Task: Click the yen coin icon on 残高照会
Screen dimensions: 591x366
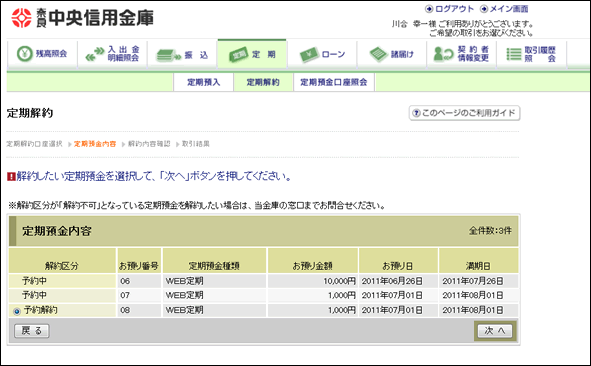Action: [x=25, y=54]
